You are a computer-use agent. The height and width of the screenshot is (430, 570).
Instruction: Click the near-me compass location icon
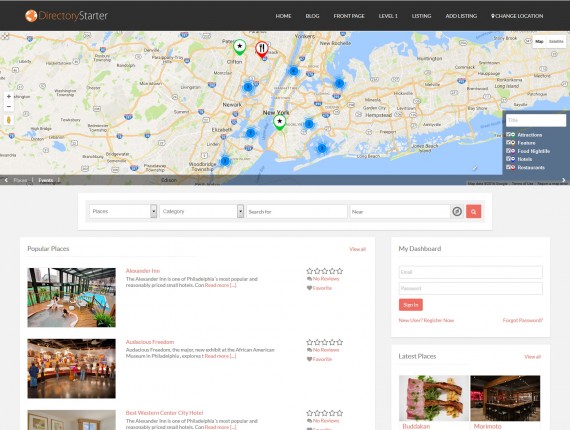pyautogui.click(x=457, y=211)
